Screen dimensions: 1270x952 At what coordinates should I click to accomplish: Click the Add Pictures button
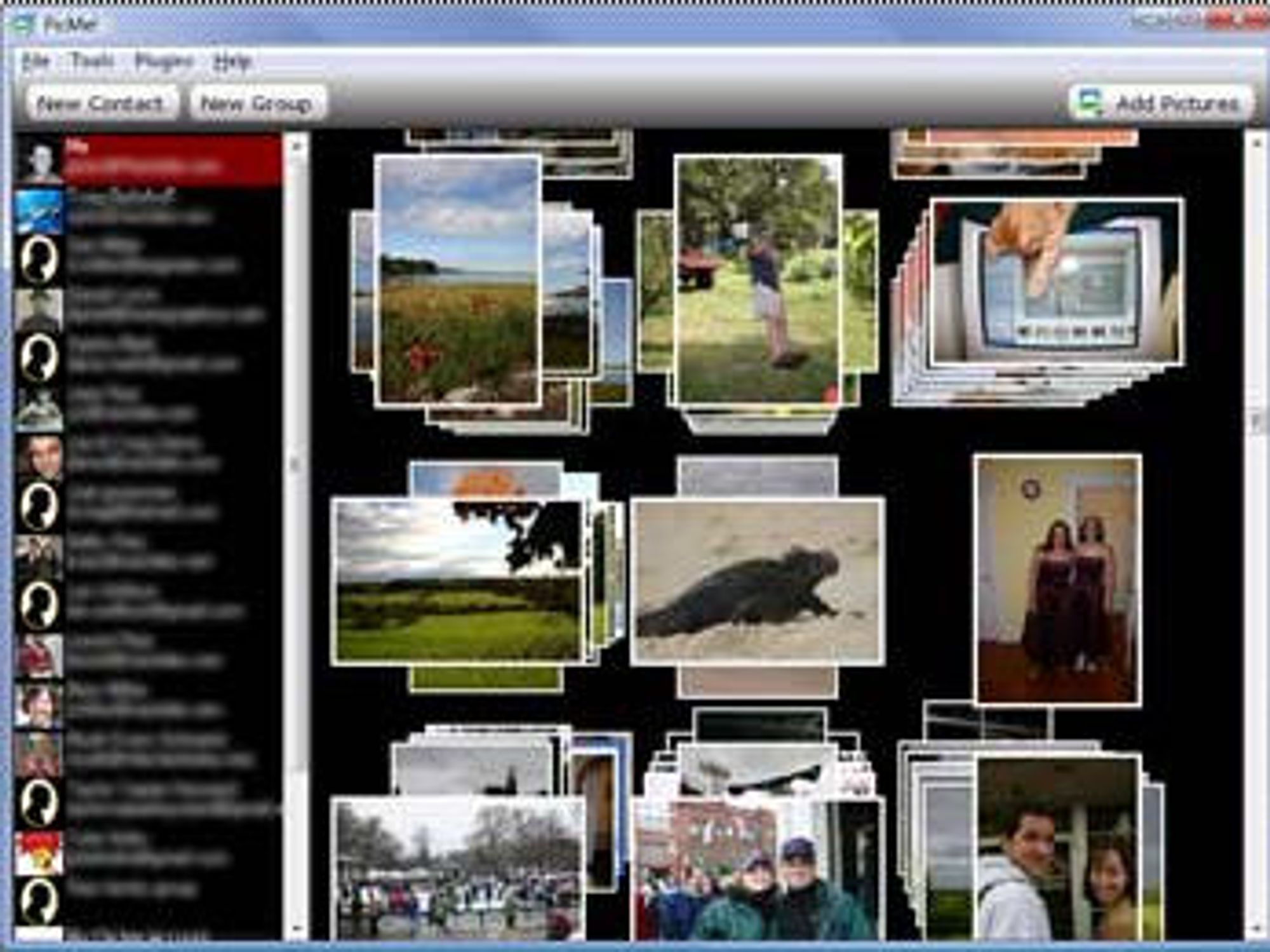(x=1161, y=103)
